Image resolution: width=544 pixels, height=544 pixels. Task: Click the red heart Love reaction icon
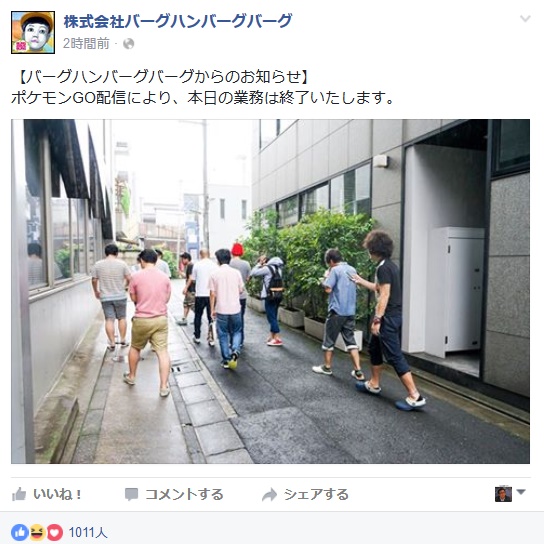point(55,532)
